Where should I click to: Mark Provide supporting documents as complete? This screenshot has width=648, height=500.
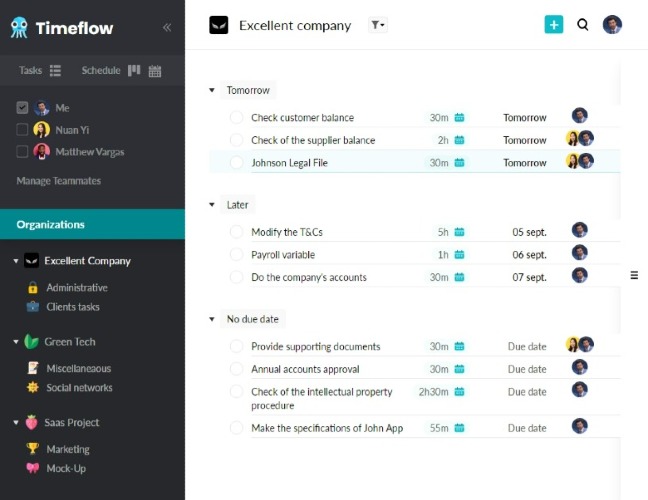pyautogui.click(x=236, y=346)
